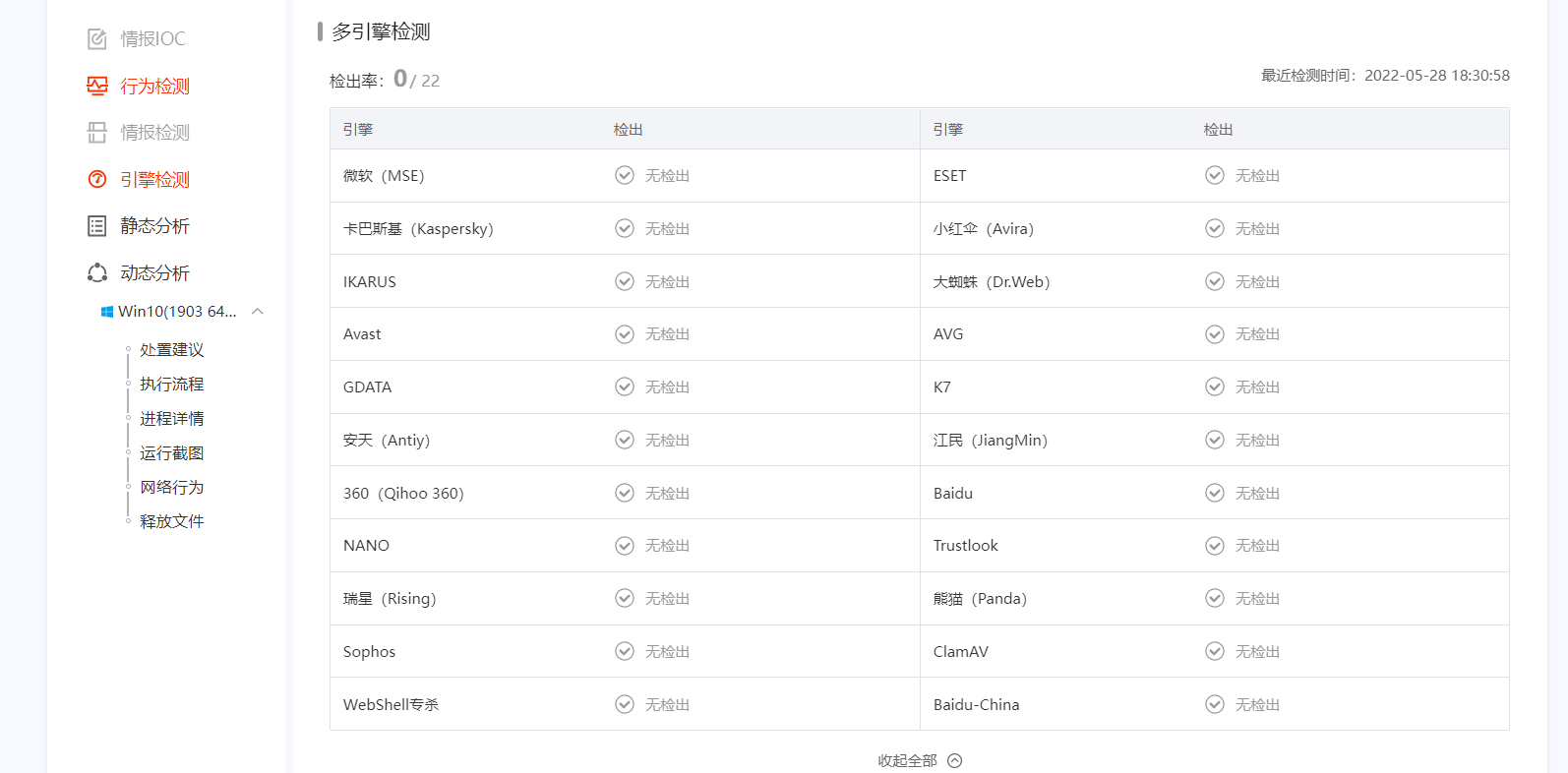Click the check icon in Antiy row
The image size is (1568, 773).
pyautogui.click(x=625, y=440)
